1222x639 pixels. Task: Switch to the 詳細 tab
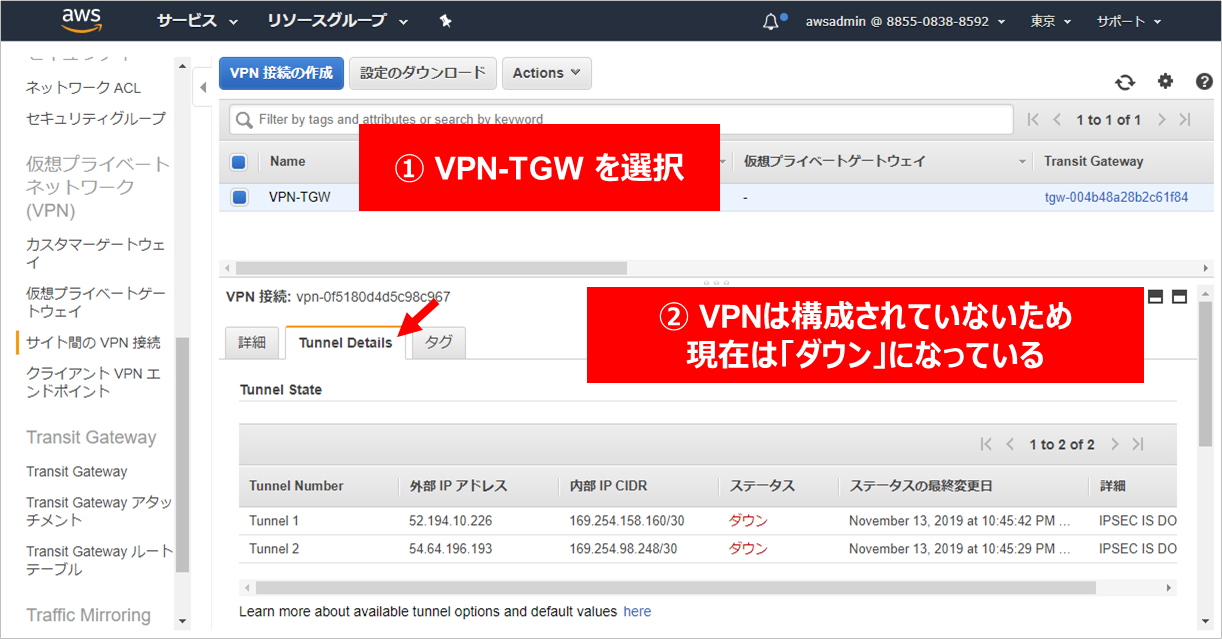click(252, 342)
